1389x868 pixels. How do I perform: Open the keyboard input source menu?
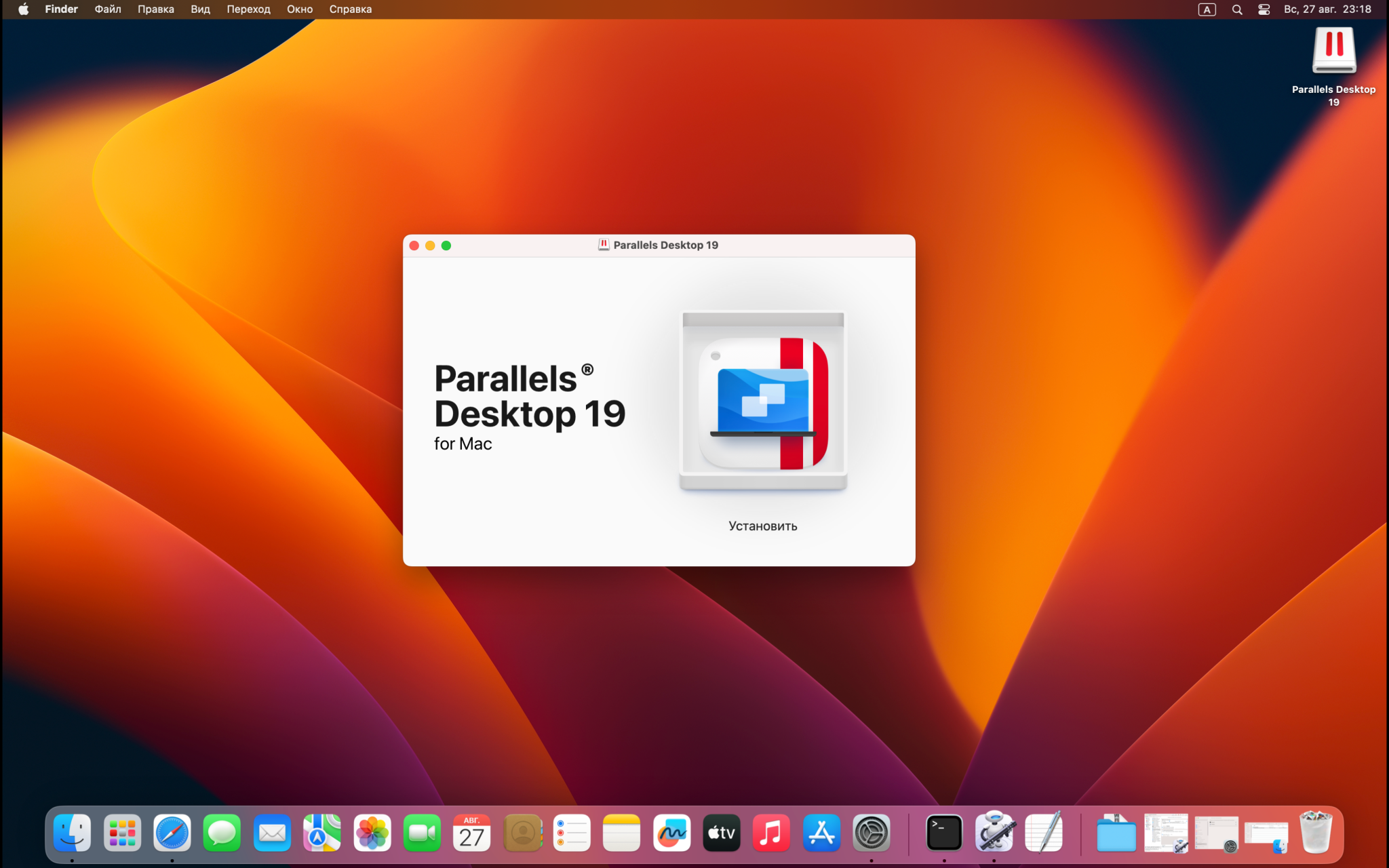(1207, 9)
